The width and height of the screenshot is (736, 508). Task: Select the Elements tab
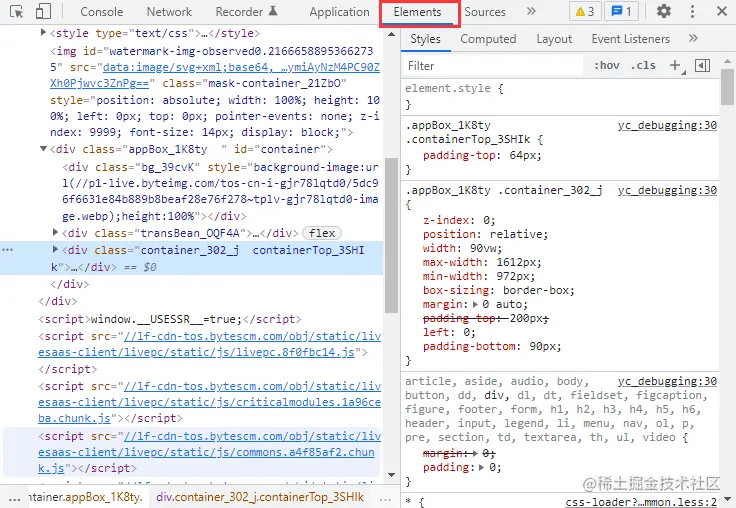point(417,12)
